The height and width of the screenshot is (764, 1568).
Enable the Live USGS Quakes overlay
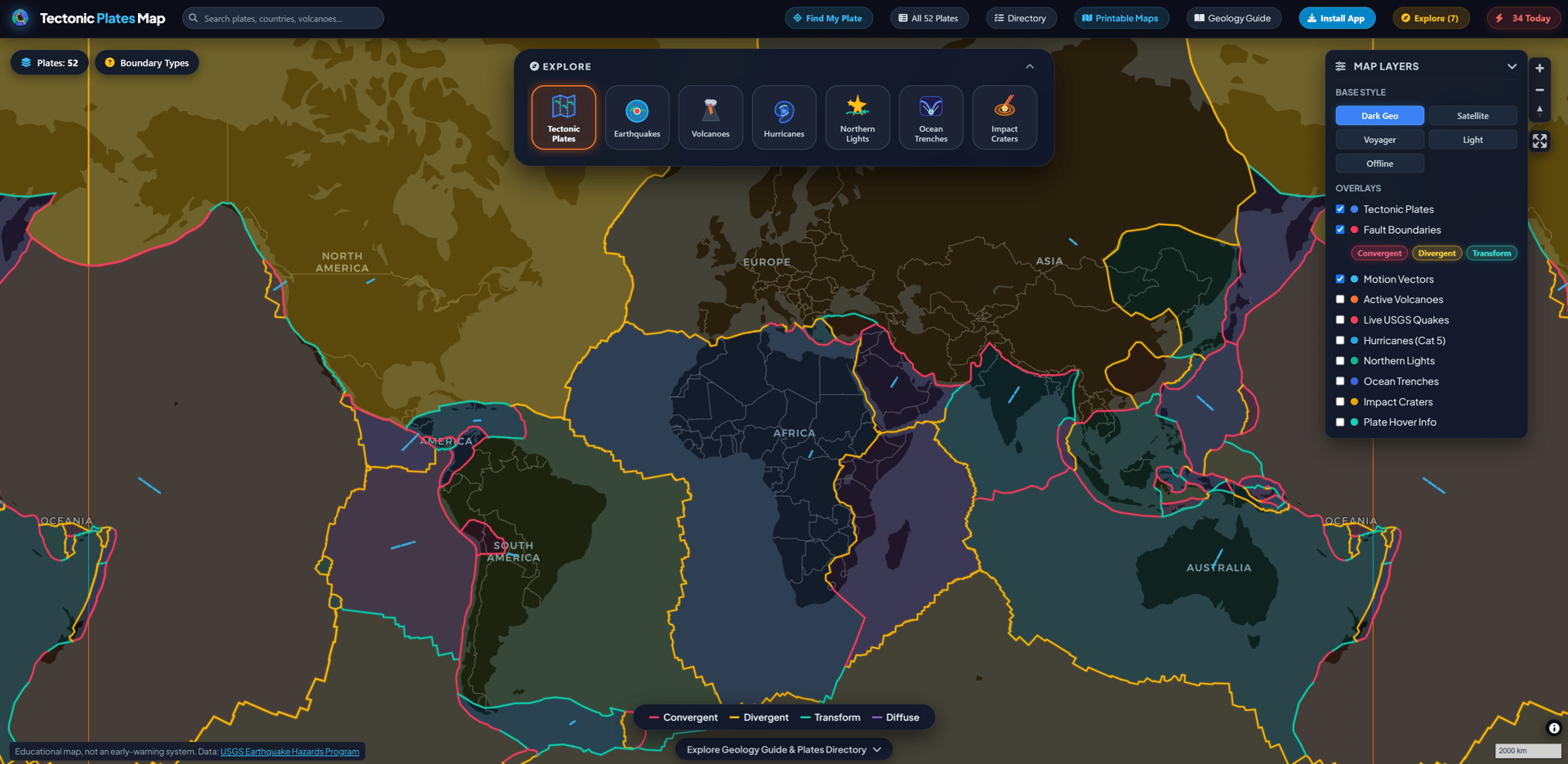tap(1340, 319)
